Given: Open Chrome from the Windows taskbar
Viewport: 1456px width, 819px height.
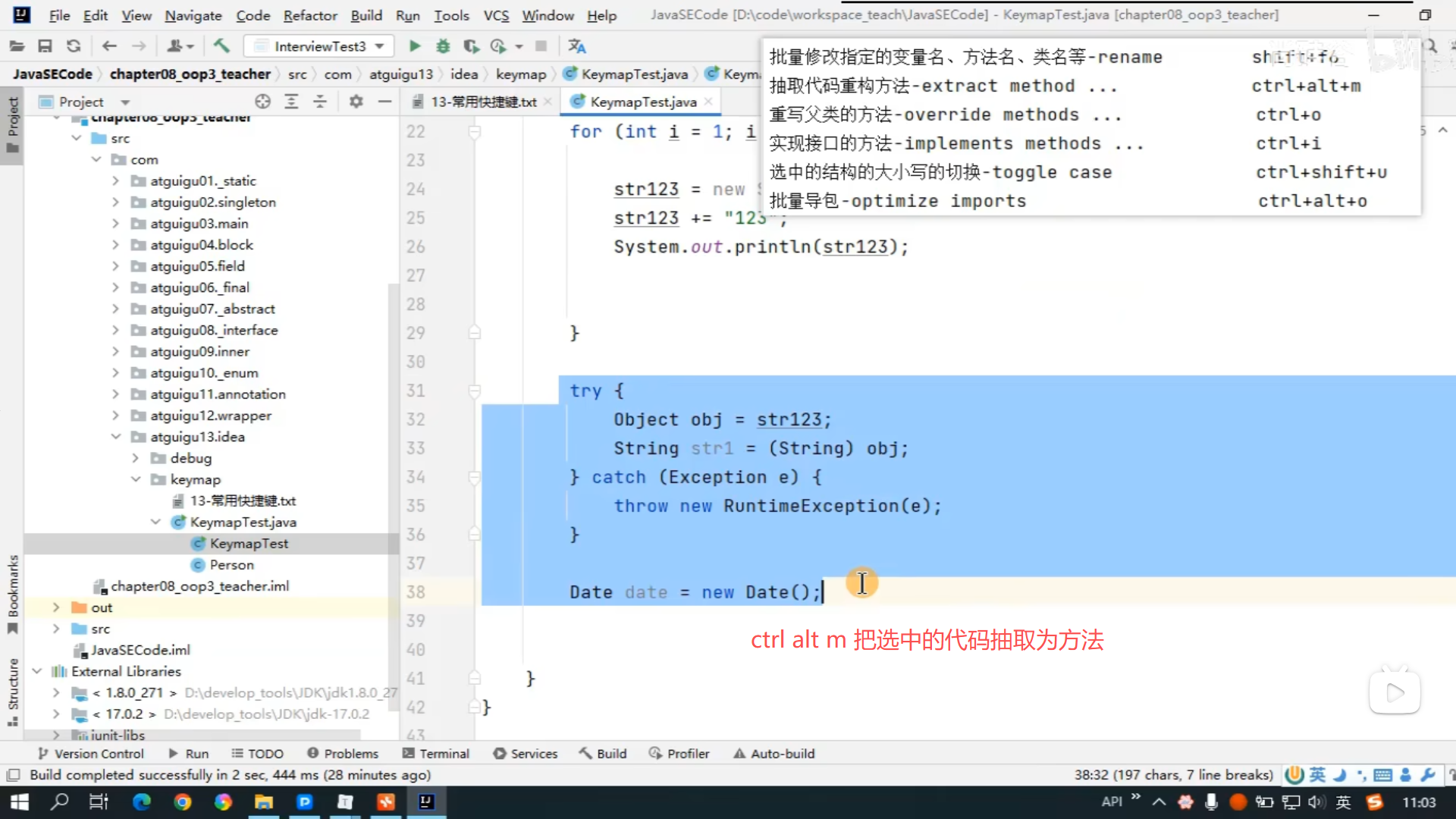Looking at the screenshot, I should coord(182,802).
